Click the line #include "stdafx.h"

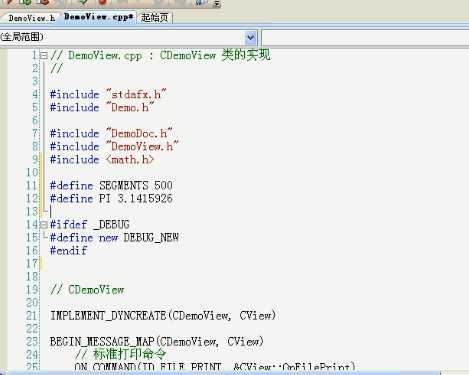[x=108, y=95]
